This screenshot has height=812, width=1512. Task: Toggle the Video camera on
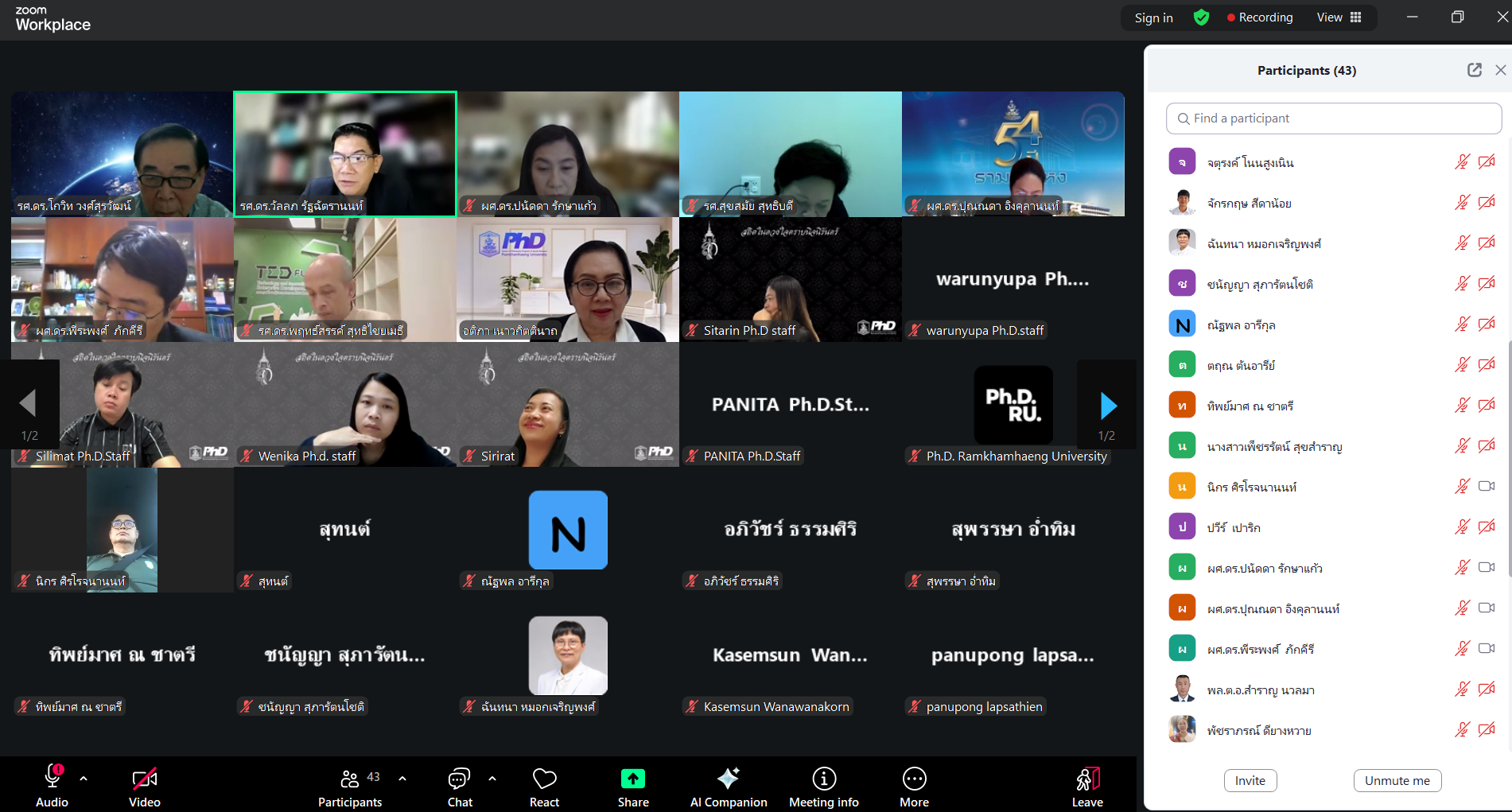tap(144, 779)
